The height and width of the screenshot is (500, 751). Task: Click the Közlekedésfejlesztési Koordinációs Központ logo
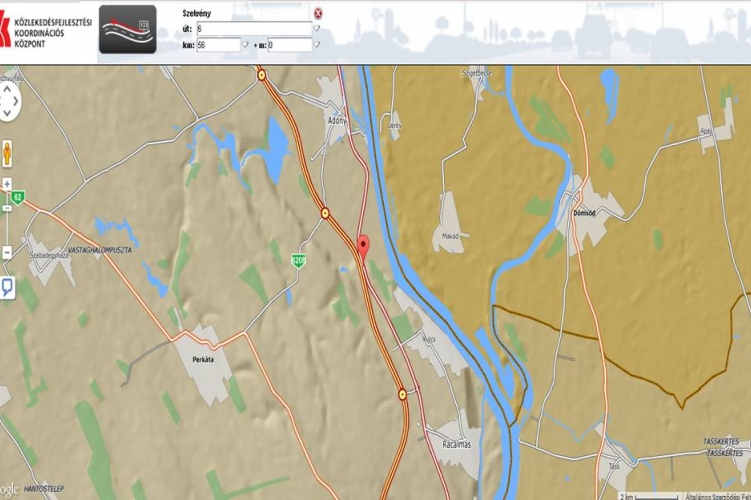point(45,30)
